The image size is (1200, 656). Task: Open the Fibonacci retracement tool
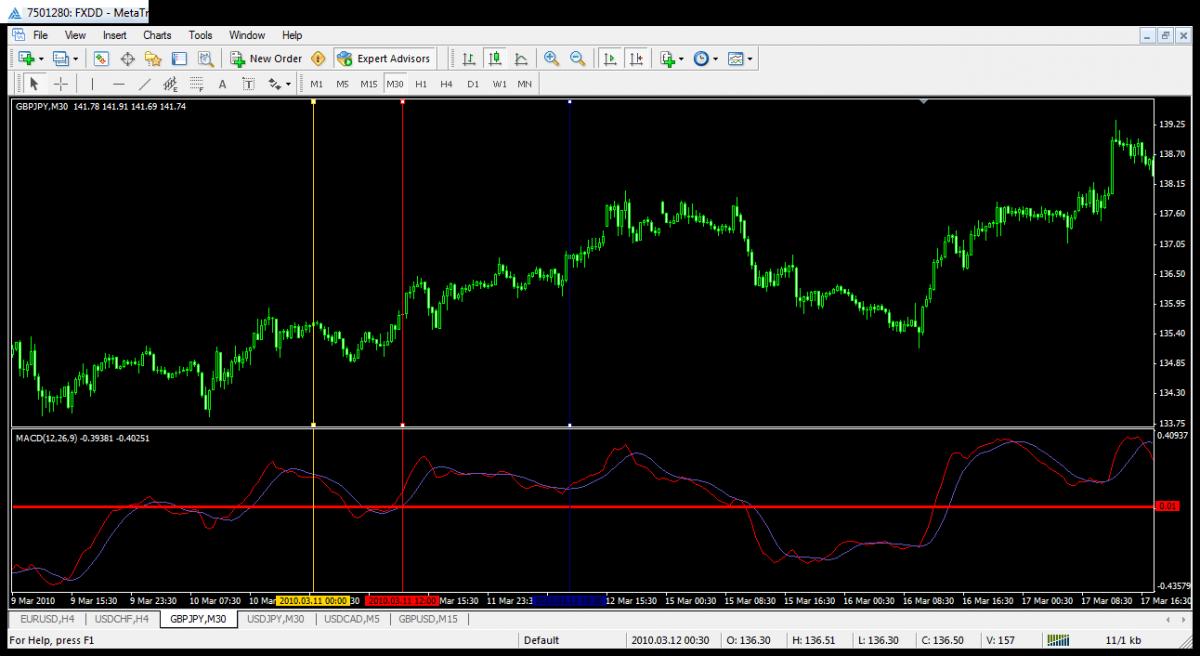[x=196, y=84]
